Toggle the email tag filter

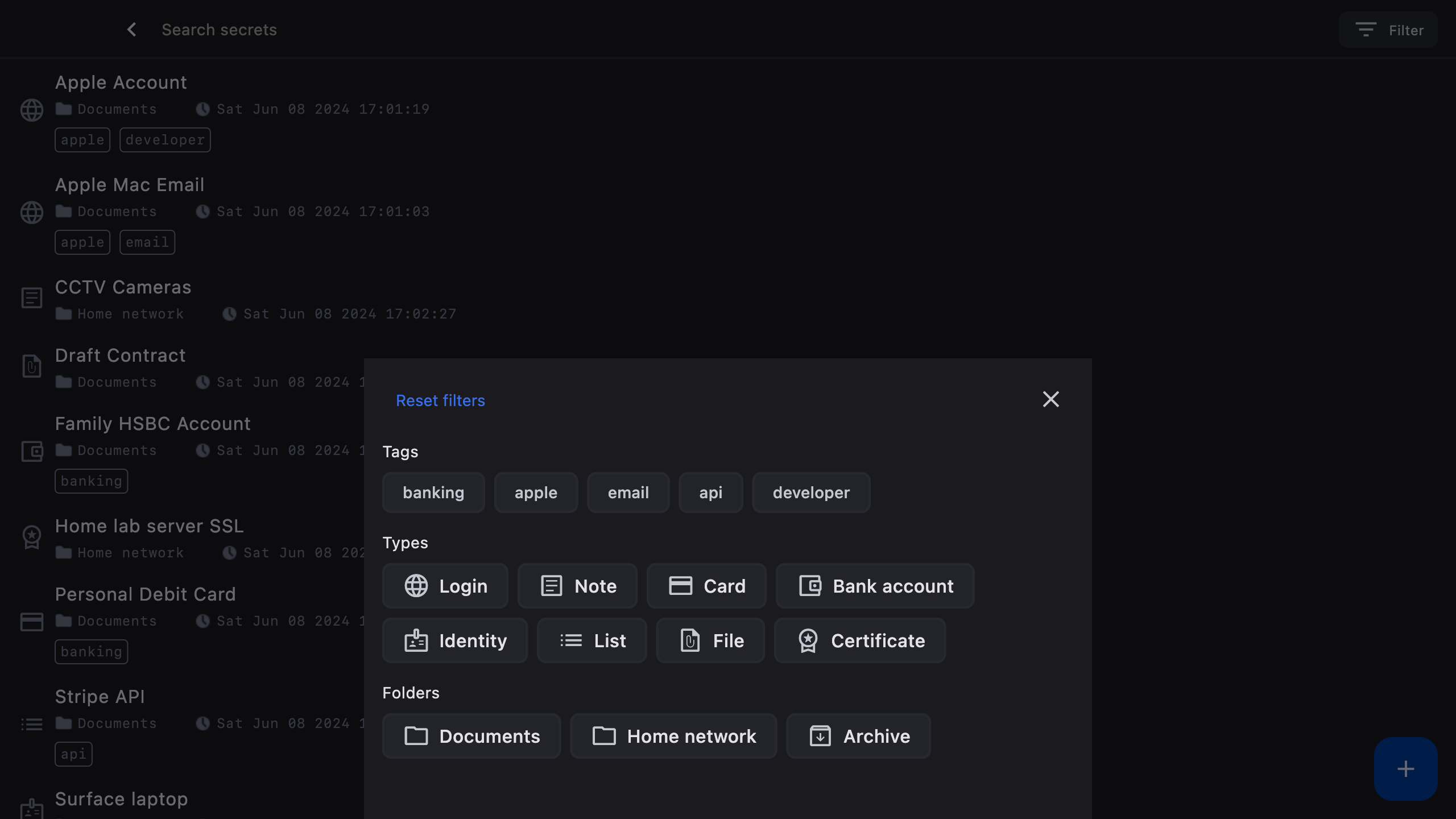628,493
